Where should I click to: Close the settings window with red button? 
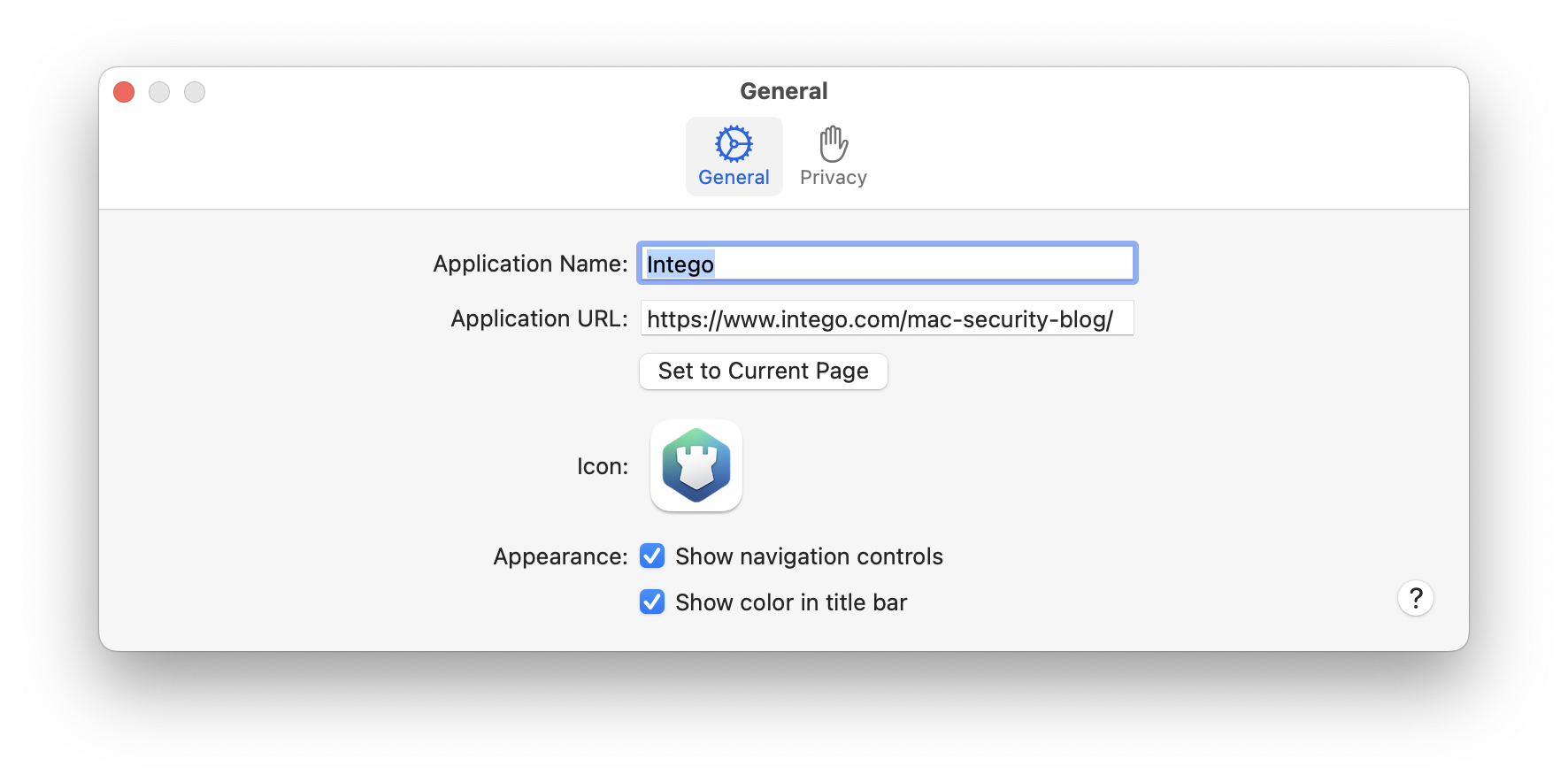point(124,92)
